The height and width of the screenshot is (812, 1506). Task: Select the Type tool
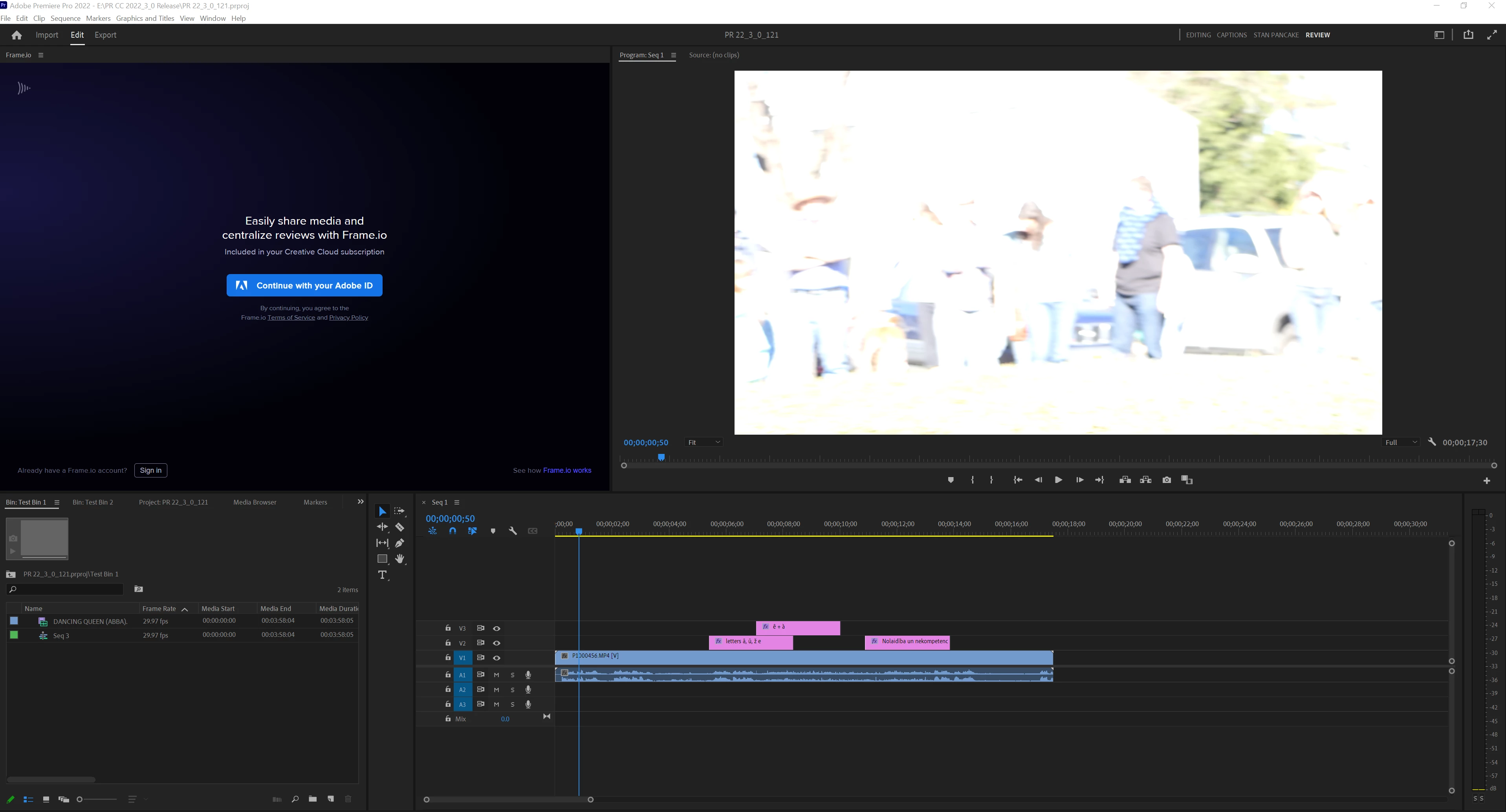(x=382, y=575)
